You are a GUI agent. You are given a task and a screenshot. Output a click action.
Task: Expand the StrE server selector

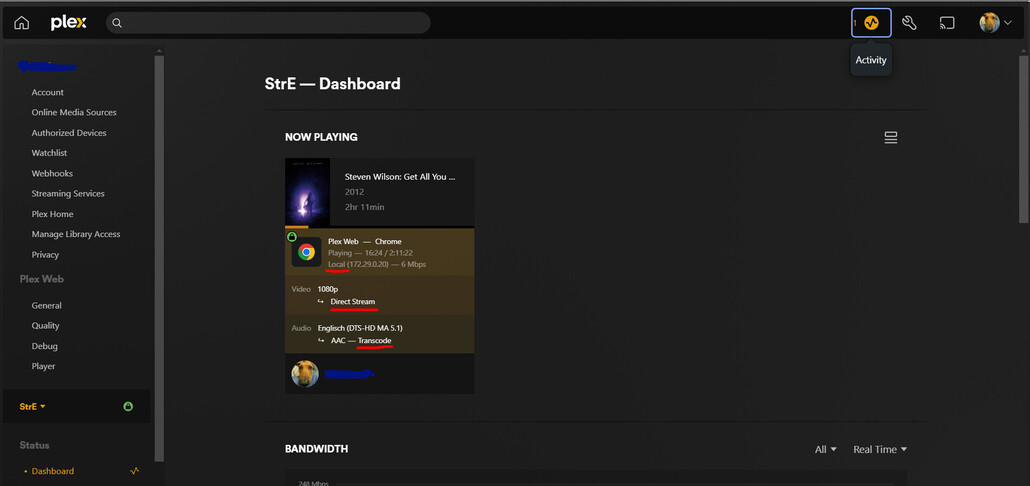33,407
